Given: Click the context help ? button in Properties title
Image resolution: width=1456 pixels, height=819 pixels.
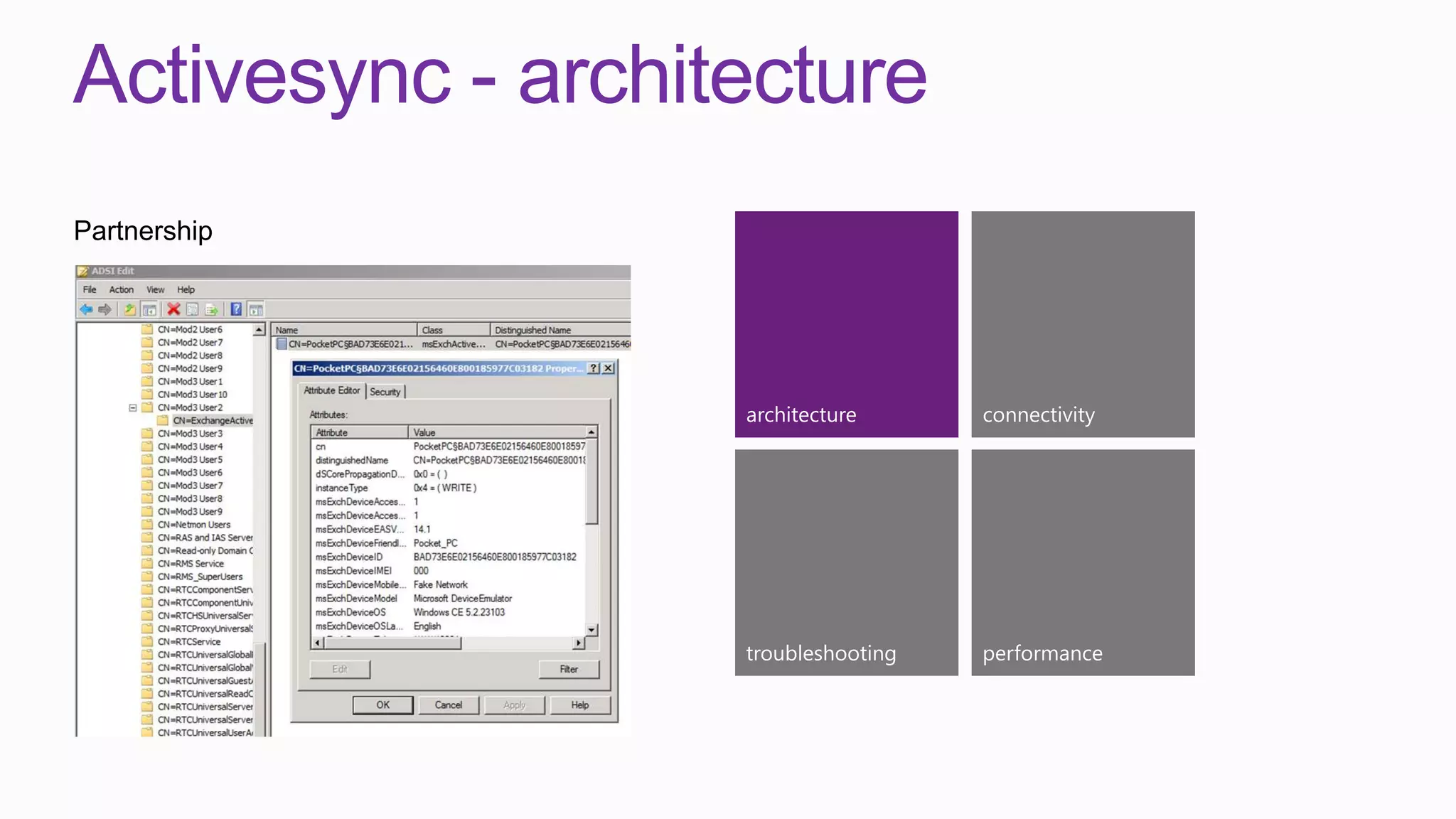Looking at the screenshot, I should [594, 368].
